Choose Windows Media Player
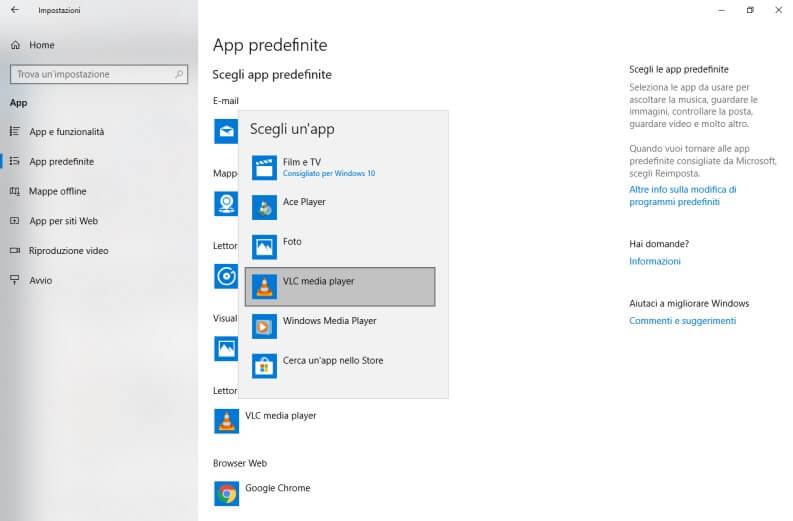 (340, 326)
